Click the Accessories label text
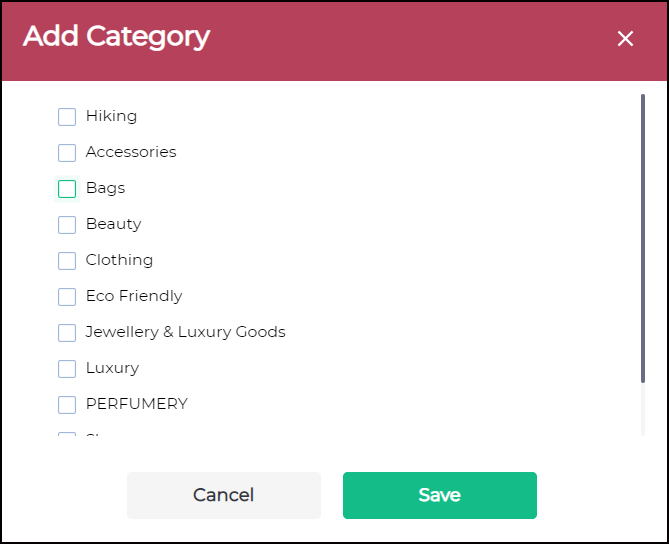The height and width of the screenshot is (544, 669). pyautogui.click(x=131, y=152)
